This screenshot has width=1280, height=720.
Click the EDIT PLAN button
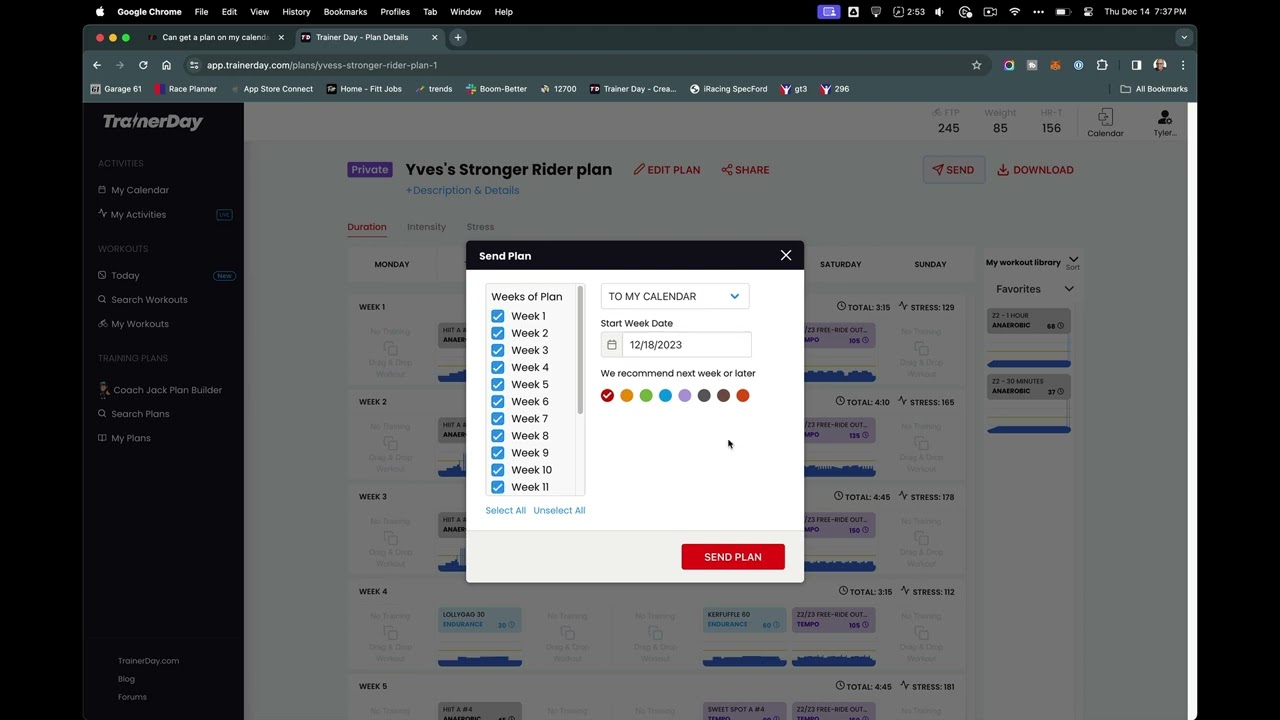(x=667, y=170)
